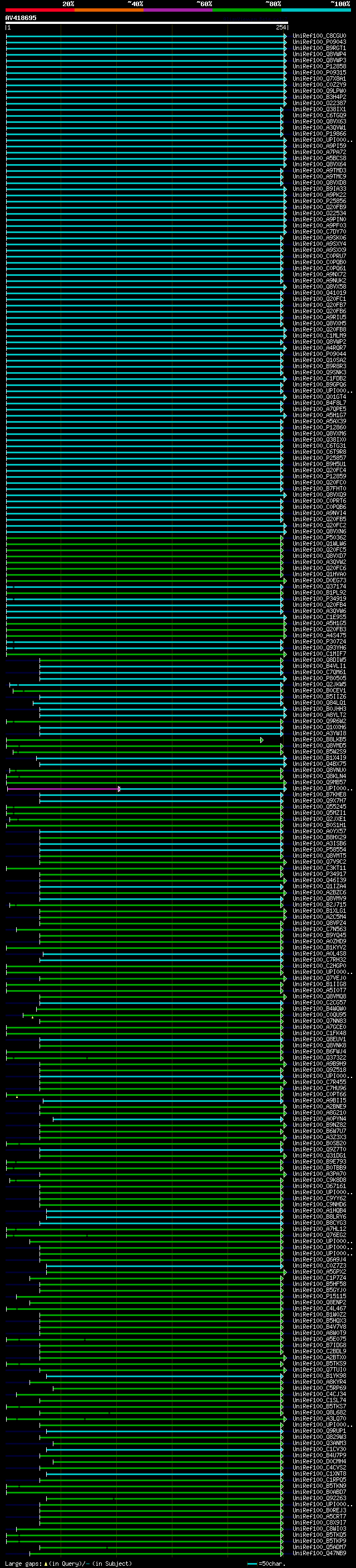Open the UniRef100_P15115 hit link
356x1568 pixels.
click(319, 1297)
